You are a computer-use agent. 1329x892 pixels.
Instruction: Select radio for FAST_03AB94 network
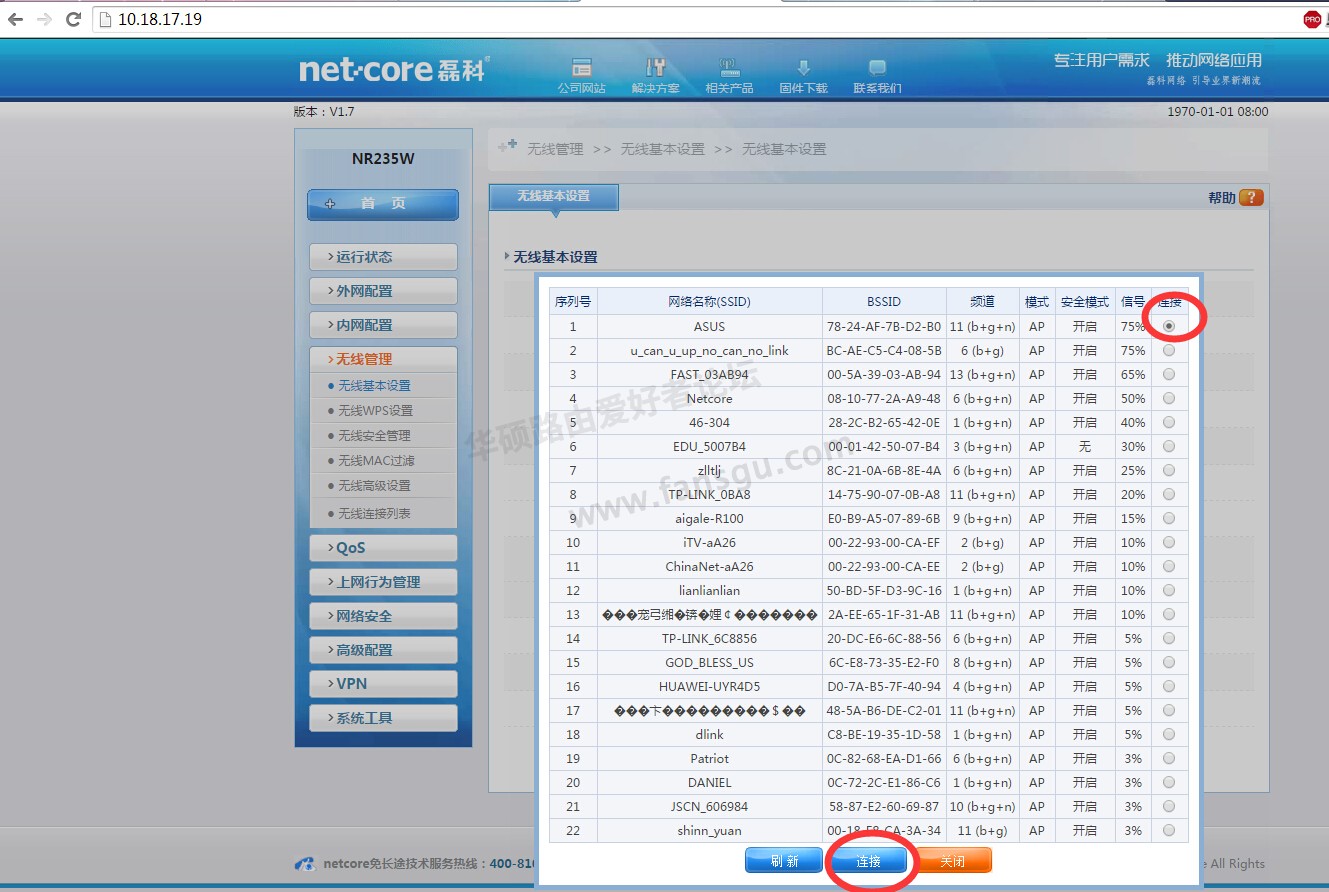1169,374
